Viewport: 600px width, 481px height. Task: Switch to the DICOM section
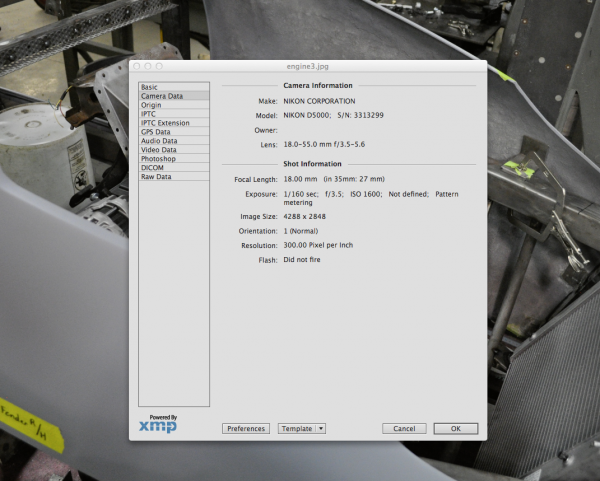(x=152, y=168)
